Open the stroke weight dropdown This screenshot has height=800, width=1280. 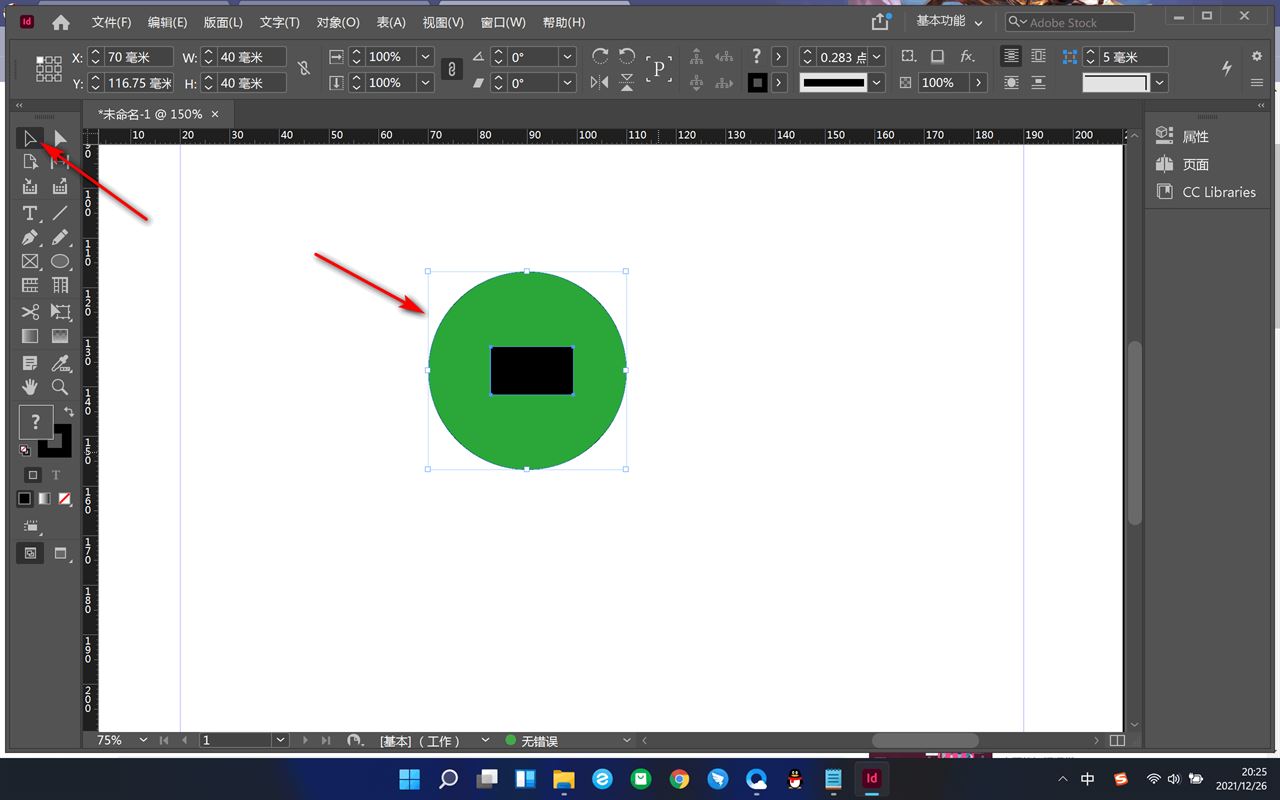coord(877,57)
